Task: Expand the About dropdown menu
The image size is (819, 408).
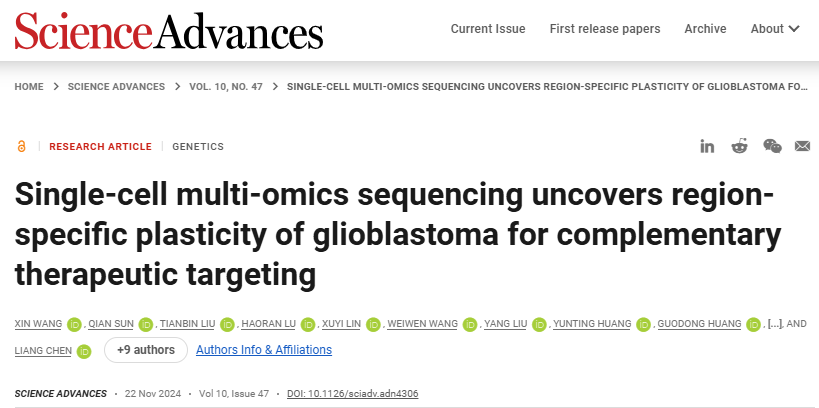Action: [x=775, y=29]
